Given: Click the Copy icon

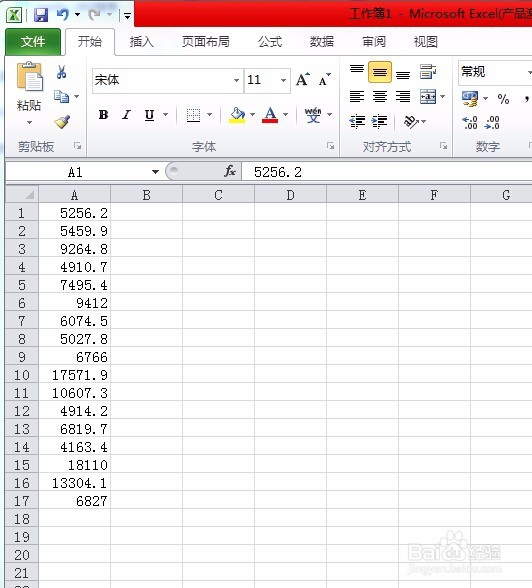Looking at the screenshot, I should point(61,97).
